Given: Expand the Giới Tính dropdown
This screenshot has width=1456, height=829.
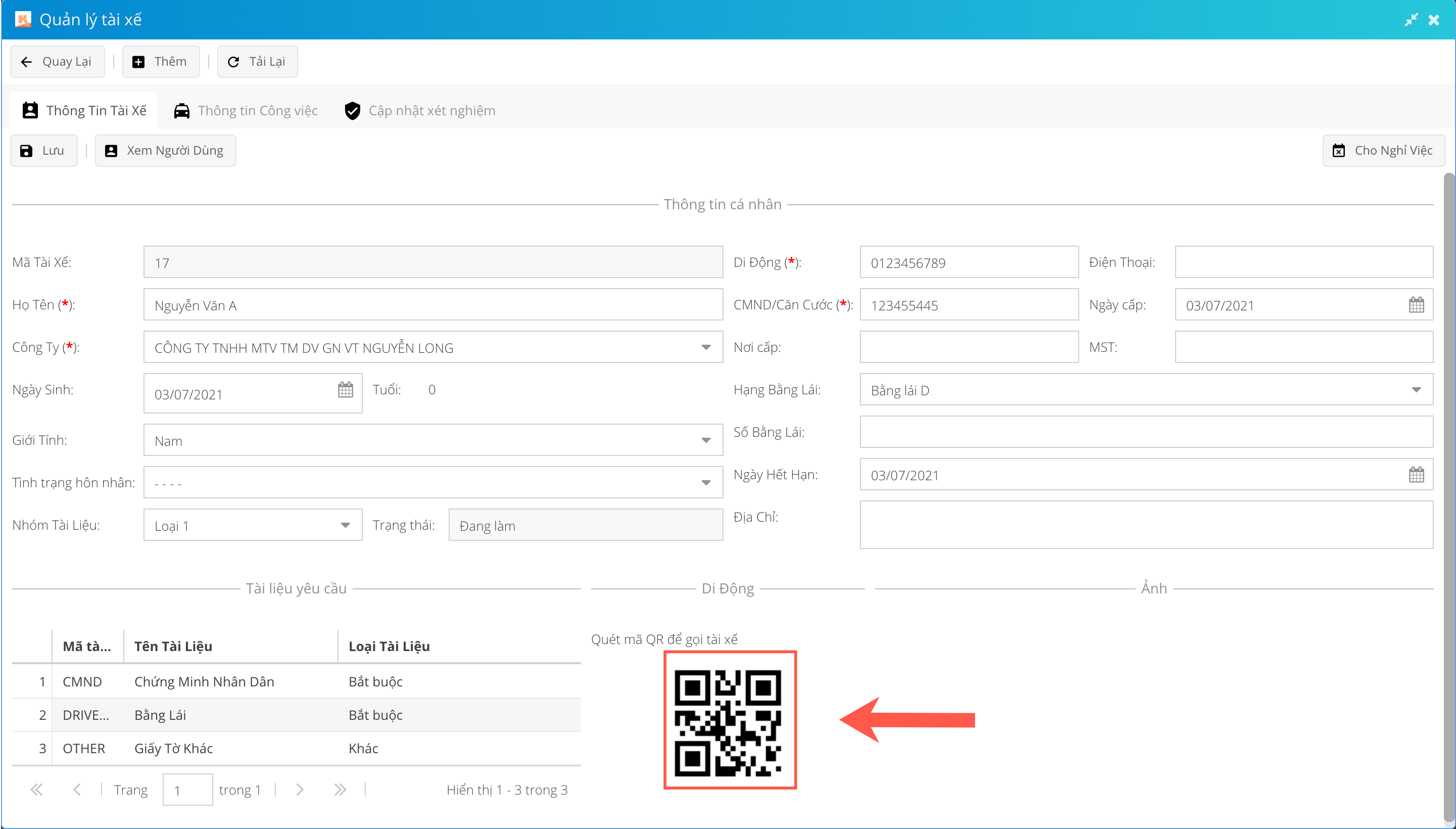Looking at the screenshot, I should [x=706, y=440].
